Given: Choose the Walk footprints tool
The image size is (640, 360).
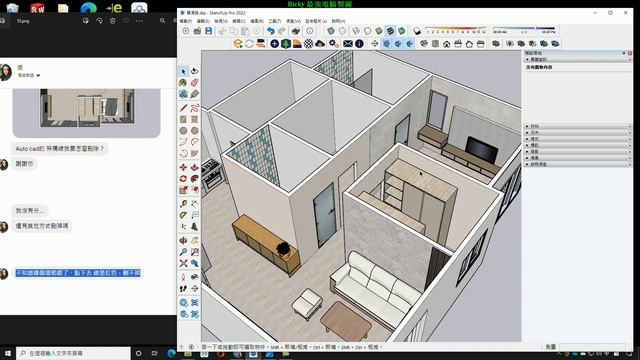Looking at the screenshot, I should [x=183, y=289].
